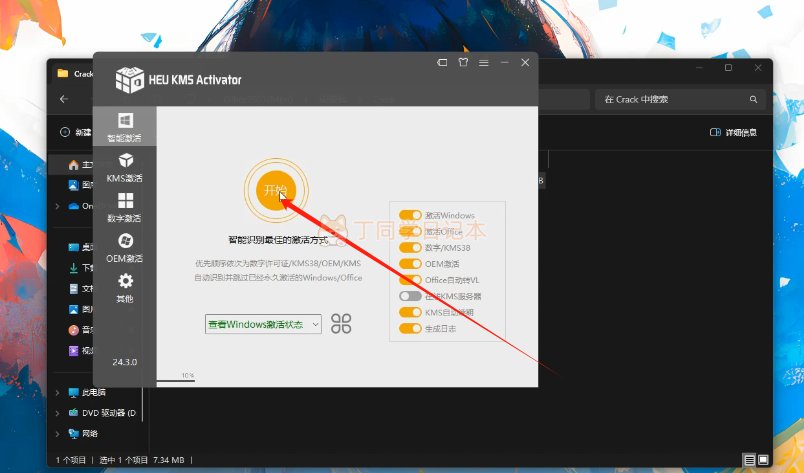Click the flag icon in Activator title bar

(x=442, y=63)
